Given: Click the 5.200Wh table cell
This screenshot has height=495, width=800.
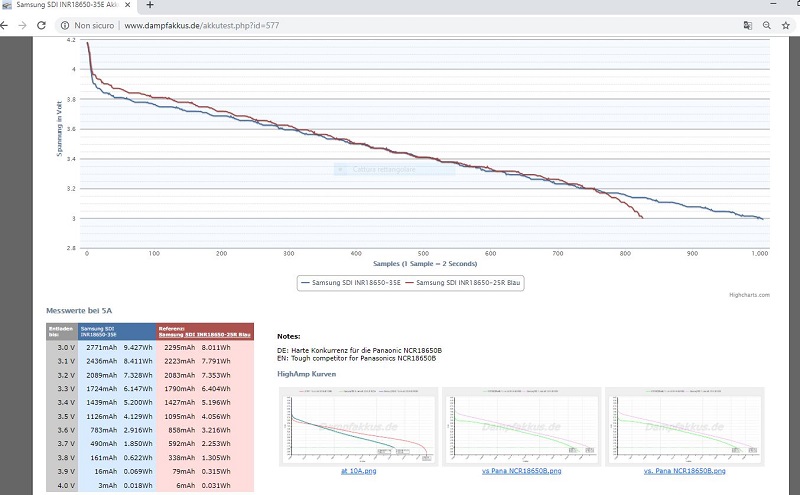Looking at the screenshot, I should click(x=138, y=403).
